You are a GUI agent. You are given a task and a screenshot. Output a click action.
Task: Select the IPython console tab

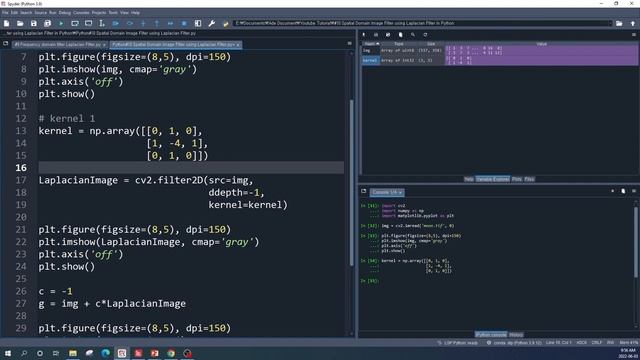491,335
